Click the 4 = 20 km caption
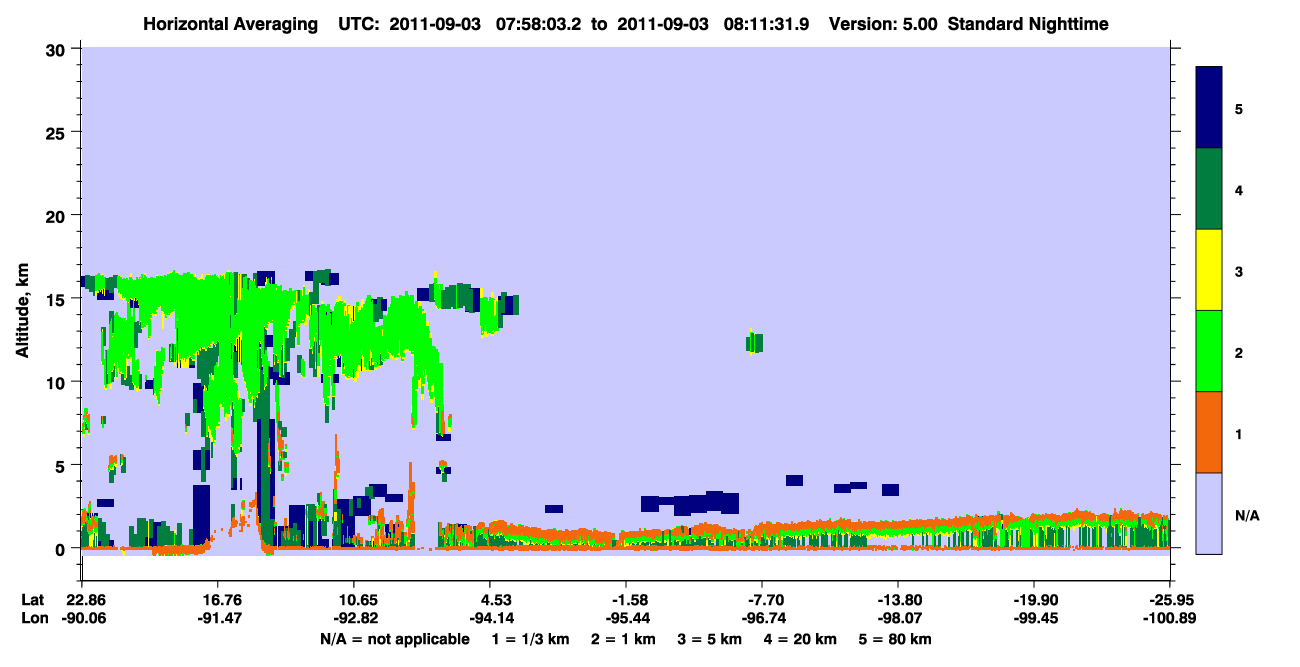1300x667 pixels. (x=800, y=638)
